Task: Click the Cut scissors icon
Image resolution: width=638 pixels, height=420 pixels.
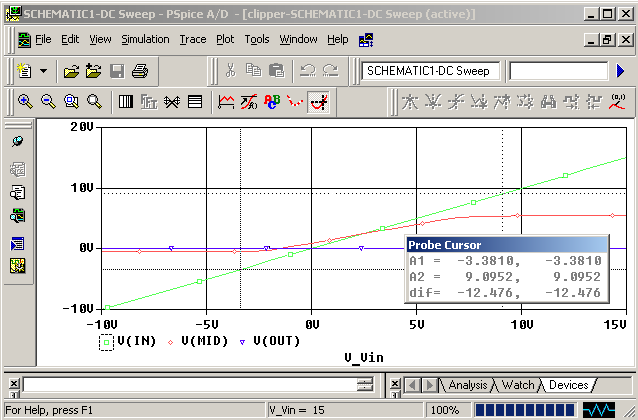Action: [231, 70]
